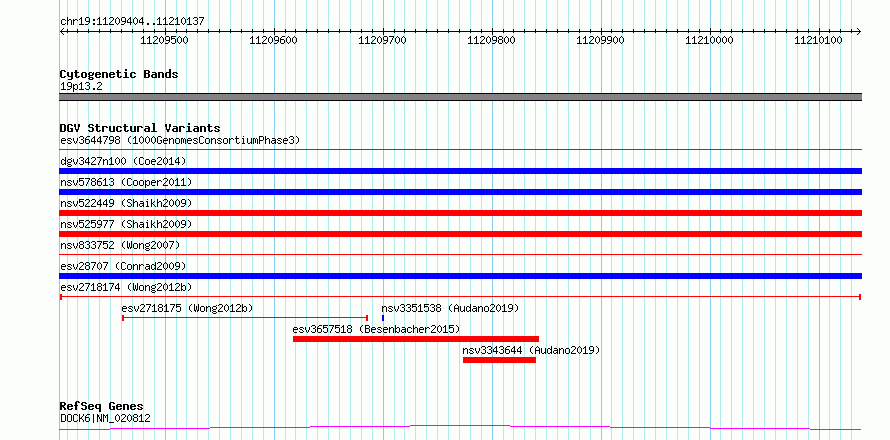This screenshot has height=440, width=890.
Task: Open variant label nsv525977 (Shaikh2009)
Action: (126, 224)
